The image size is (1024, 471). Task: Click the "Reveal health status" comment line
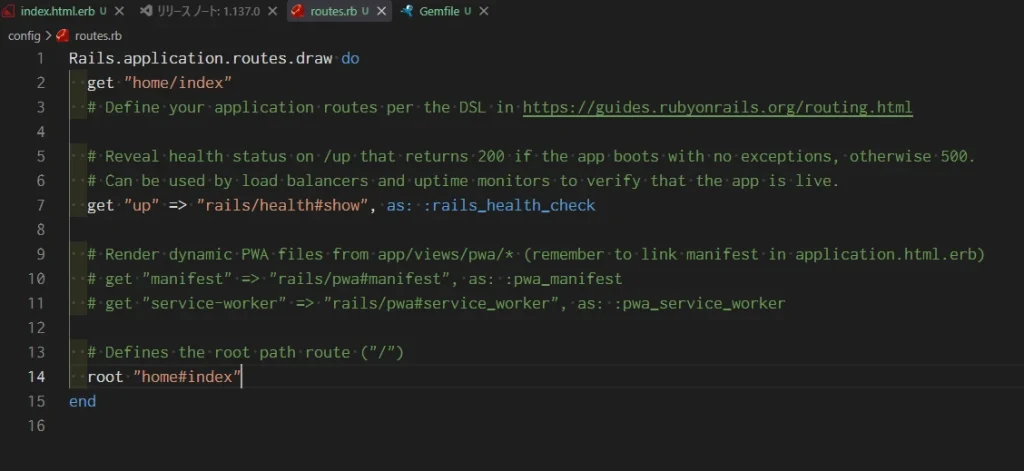point(531,157)
